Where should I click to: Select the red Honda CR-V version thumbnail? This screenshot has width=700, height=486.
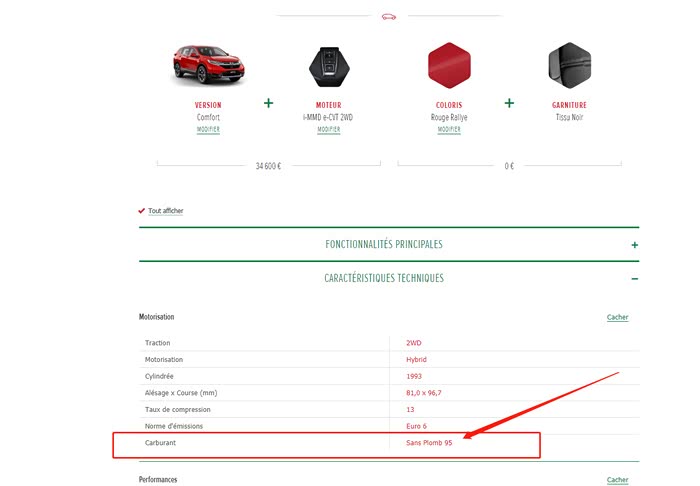coord(208,64)
